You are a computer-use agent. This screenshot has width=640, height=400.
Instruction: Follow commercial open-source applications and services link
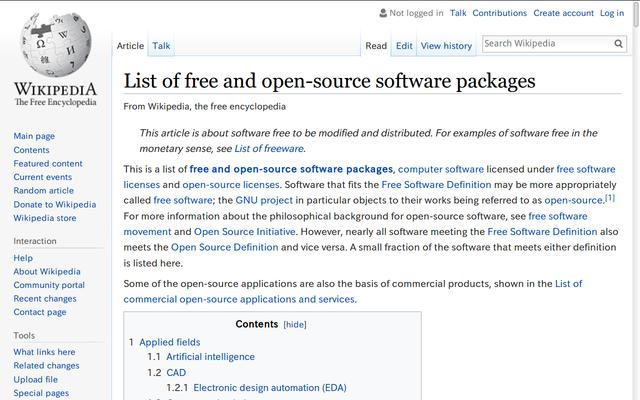click(x=239, y=299)
